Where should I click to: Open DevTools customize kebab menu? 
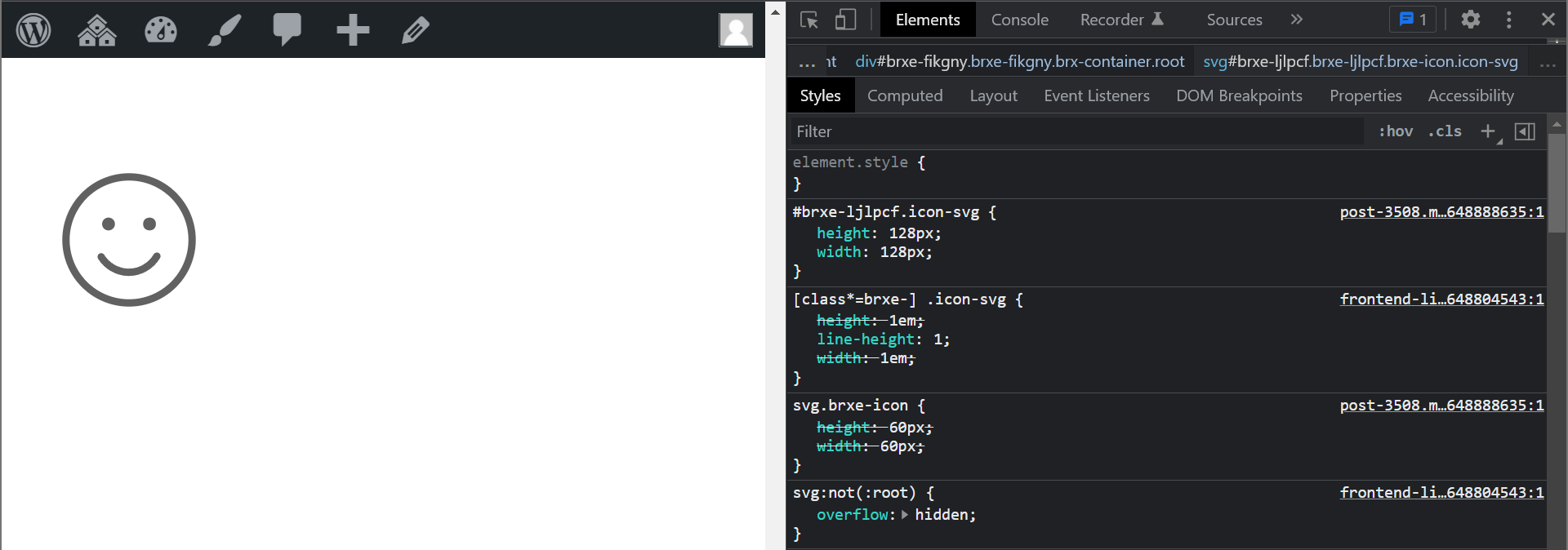click(1509, 20)
